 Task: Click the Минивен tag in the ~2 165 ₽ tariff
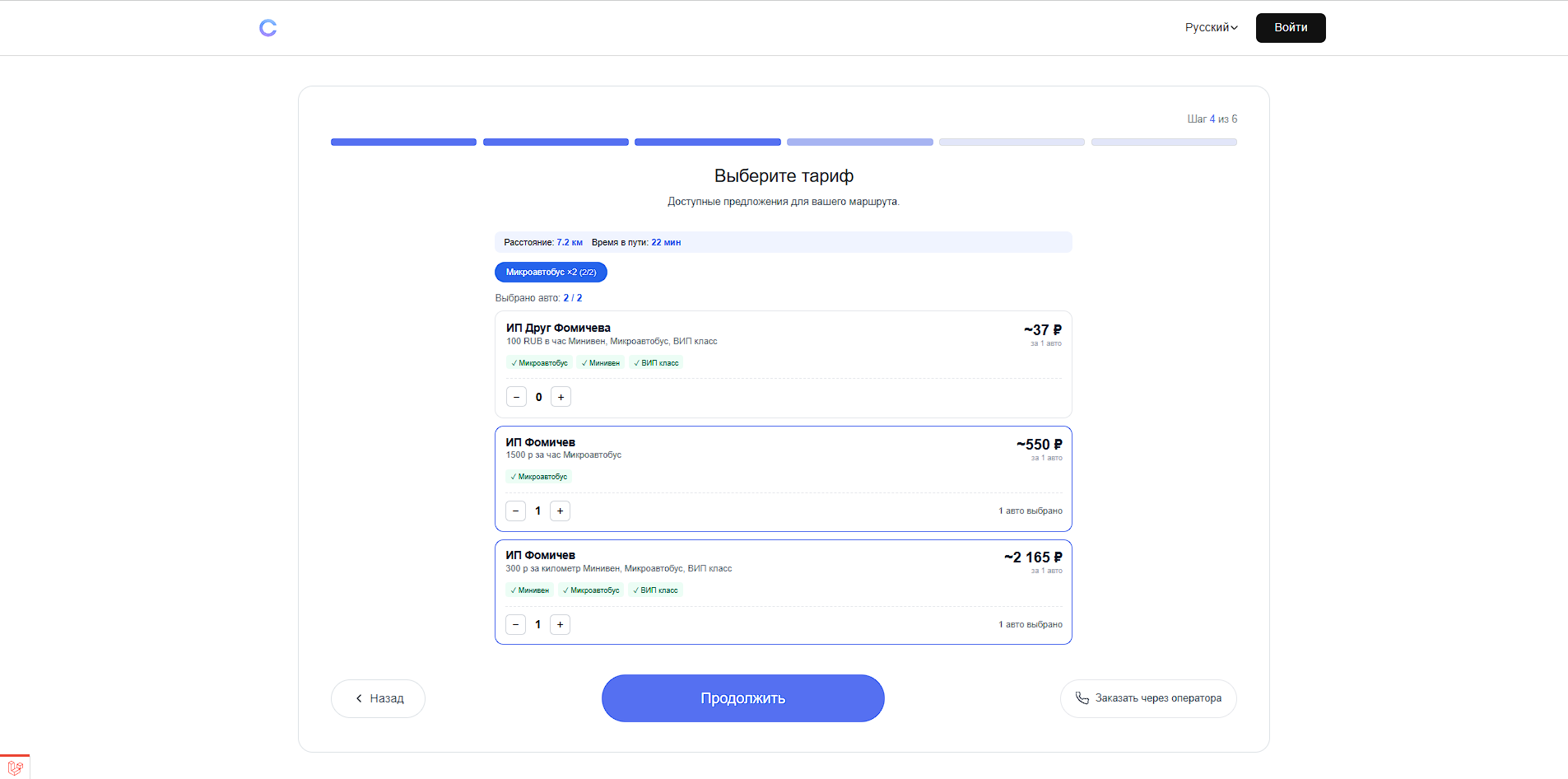(x=529, y=590)
